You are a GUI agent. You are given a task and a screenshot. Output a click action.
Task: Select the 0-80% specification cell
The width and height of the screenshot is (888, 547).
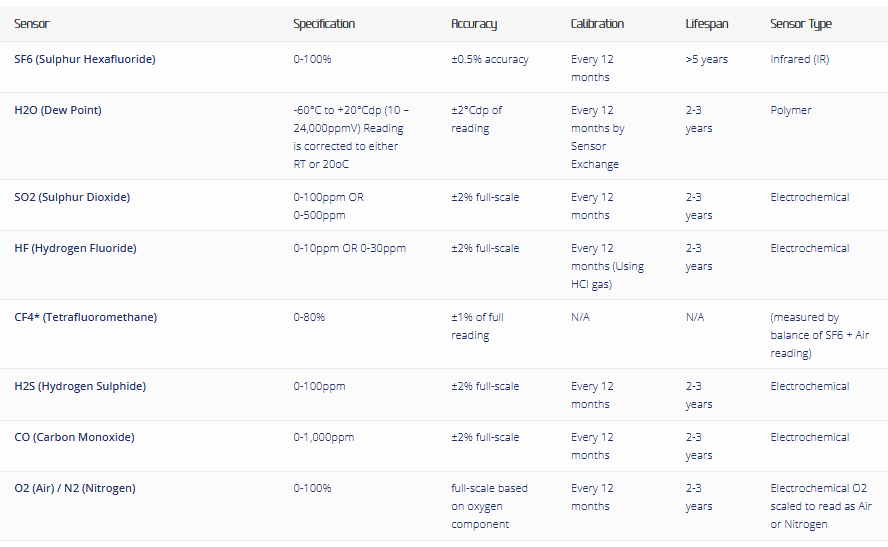309,317
